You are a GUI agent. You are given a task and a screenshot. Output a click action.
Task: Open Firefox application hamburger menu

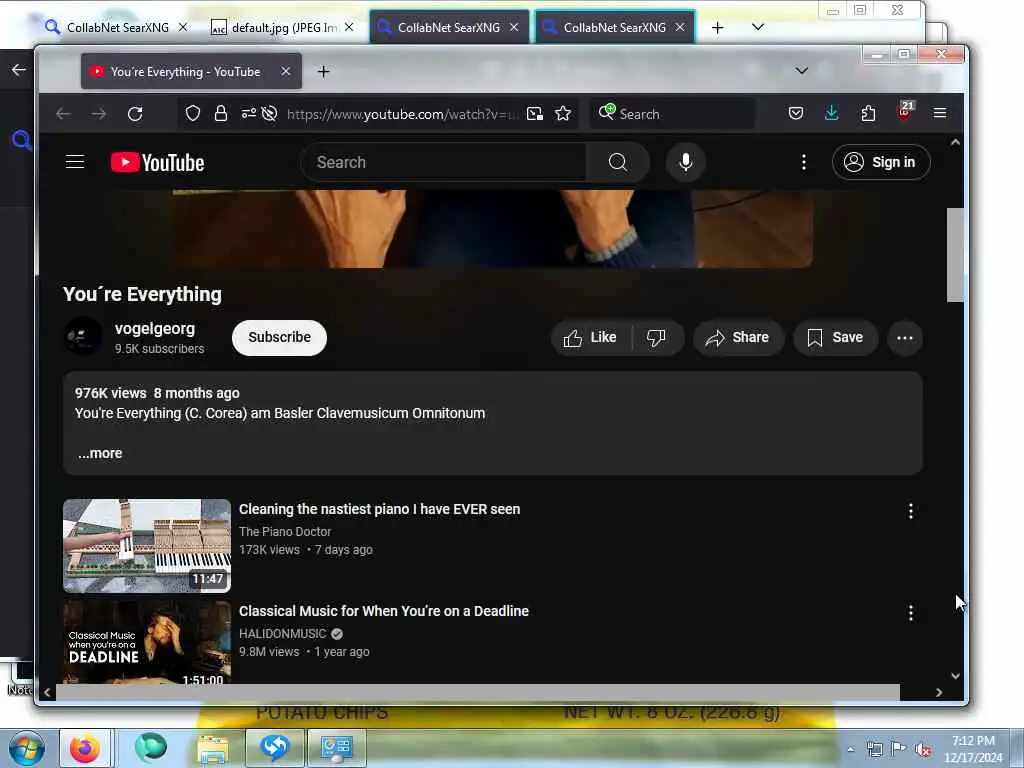[940, 114]
